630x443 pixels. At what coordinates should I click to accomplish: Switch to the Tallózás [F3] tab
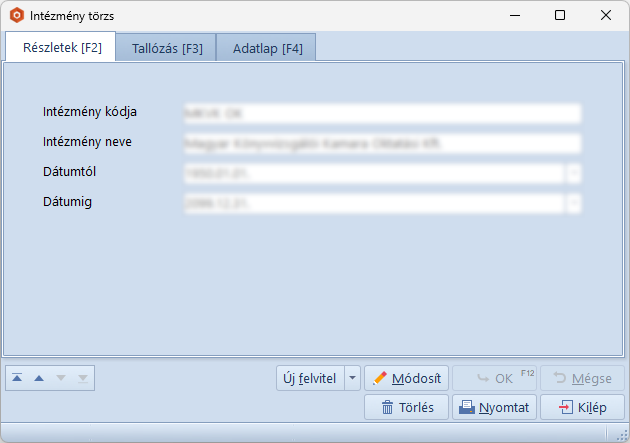coord(167,48)
